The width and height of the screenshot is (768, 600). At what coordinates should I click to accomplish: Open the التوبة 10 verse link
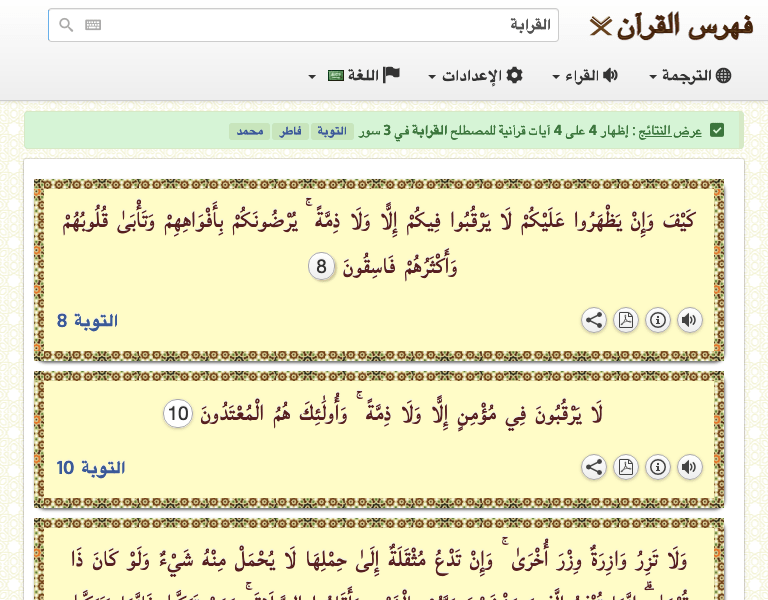coord(91,468)
